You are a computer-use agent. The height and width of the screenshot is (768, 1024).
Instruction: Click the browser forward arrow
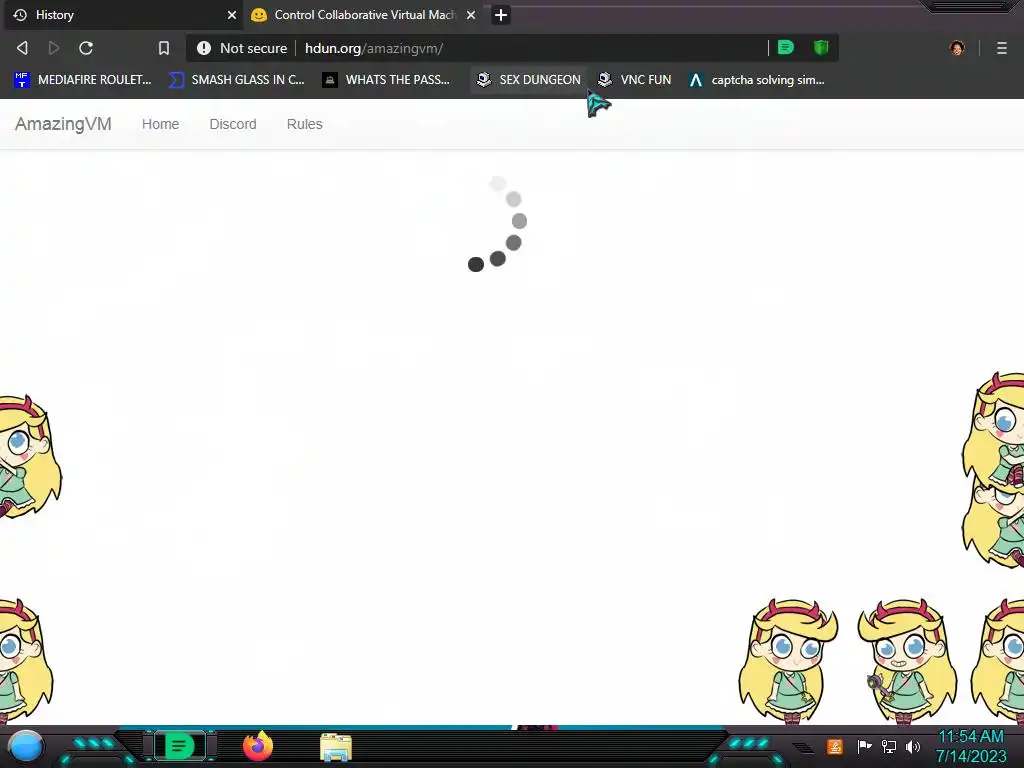[54, 48]
